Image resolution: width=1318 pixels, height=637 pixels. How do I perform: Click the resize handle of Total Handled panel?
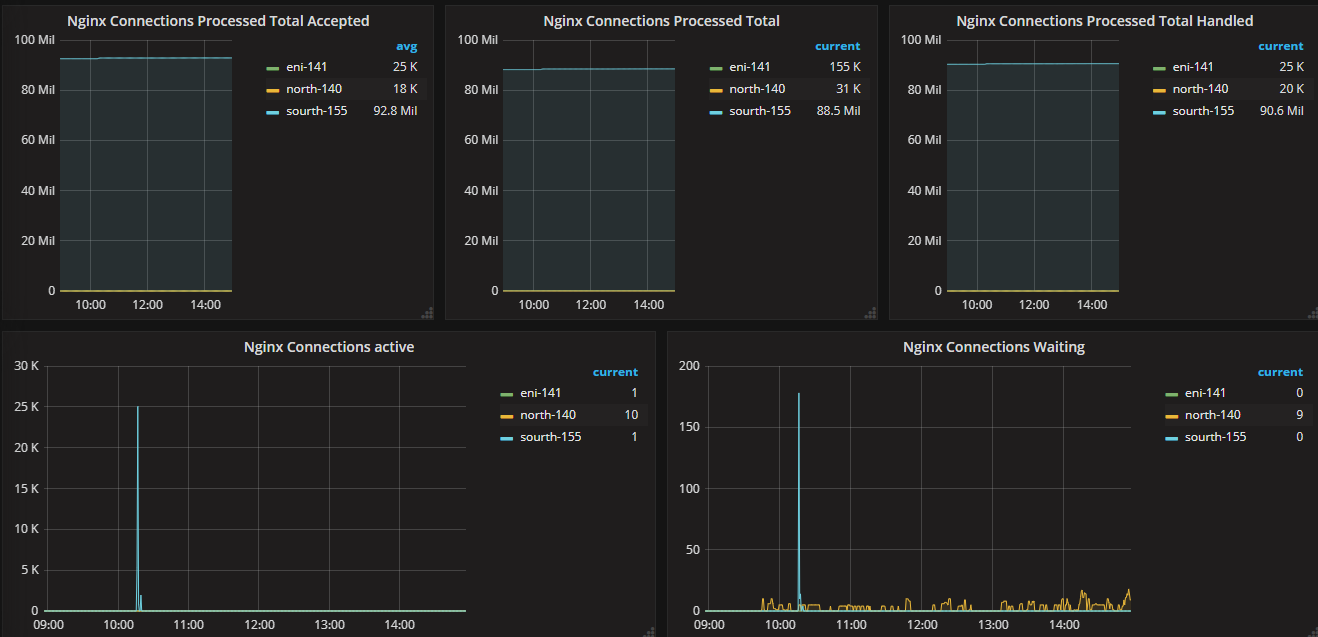coord(1313,313)
